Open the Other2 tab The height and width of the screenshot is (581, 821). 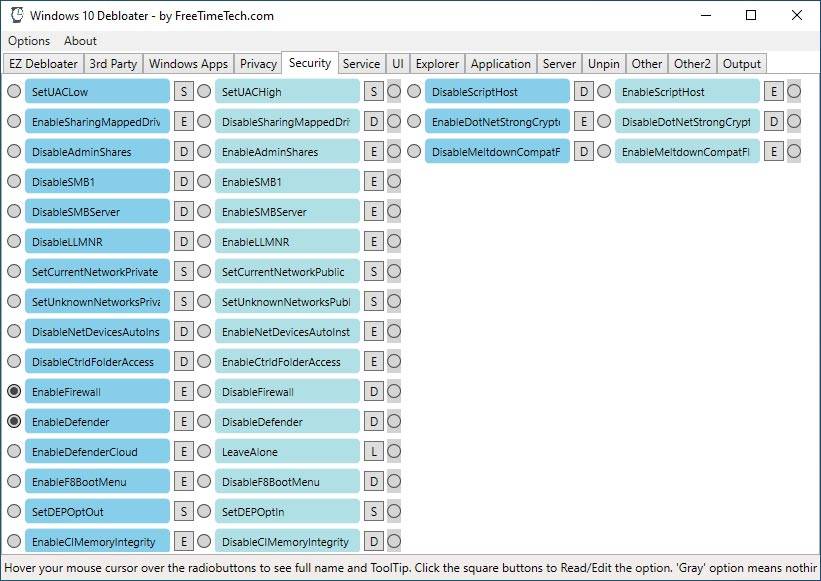(x=692, y=64)
